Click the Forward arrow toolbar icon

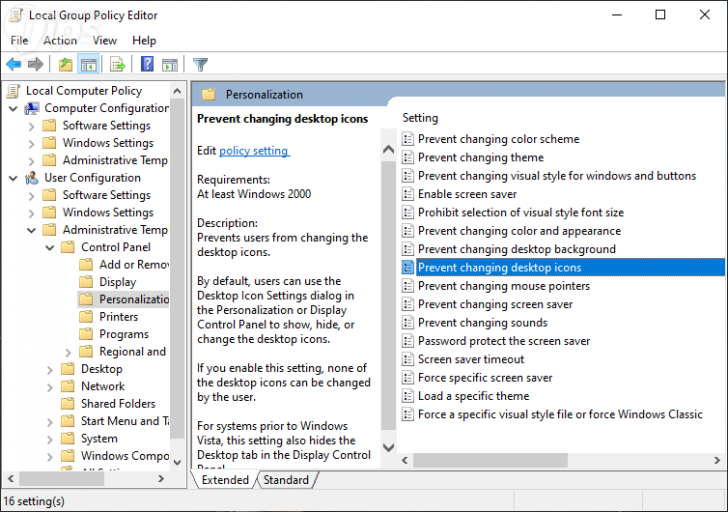click(x=35, y=64)
